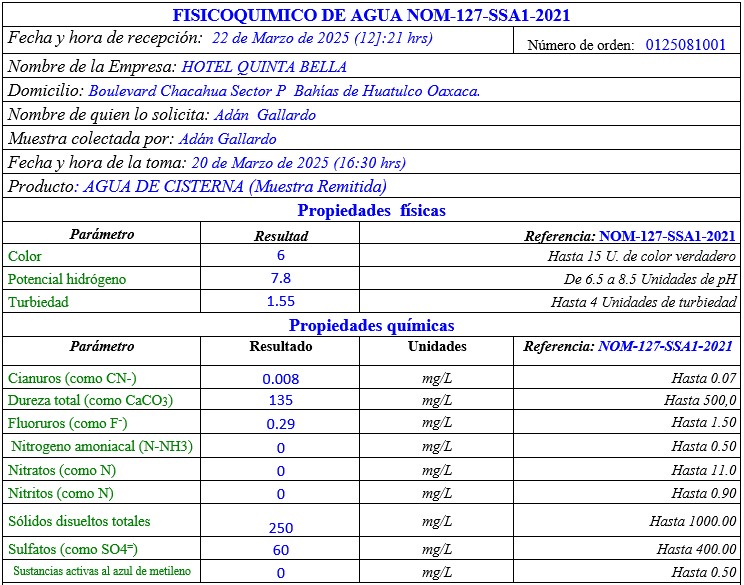The width and height of the screenshot is (744, 585).
Task: Select 'Sólidos disueltos totales' label
Action: point(79,521)
